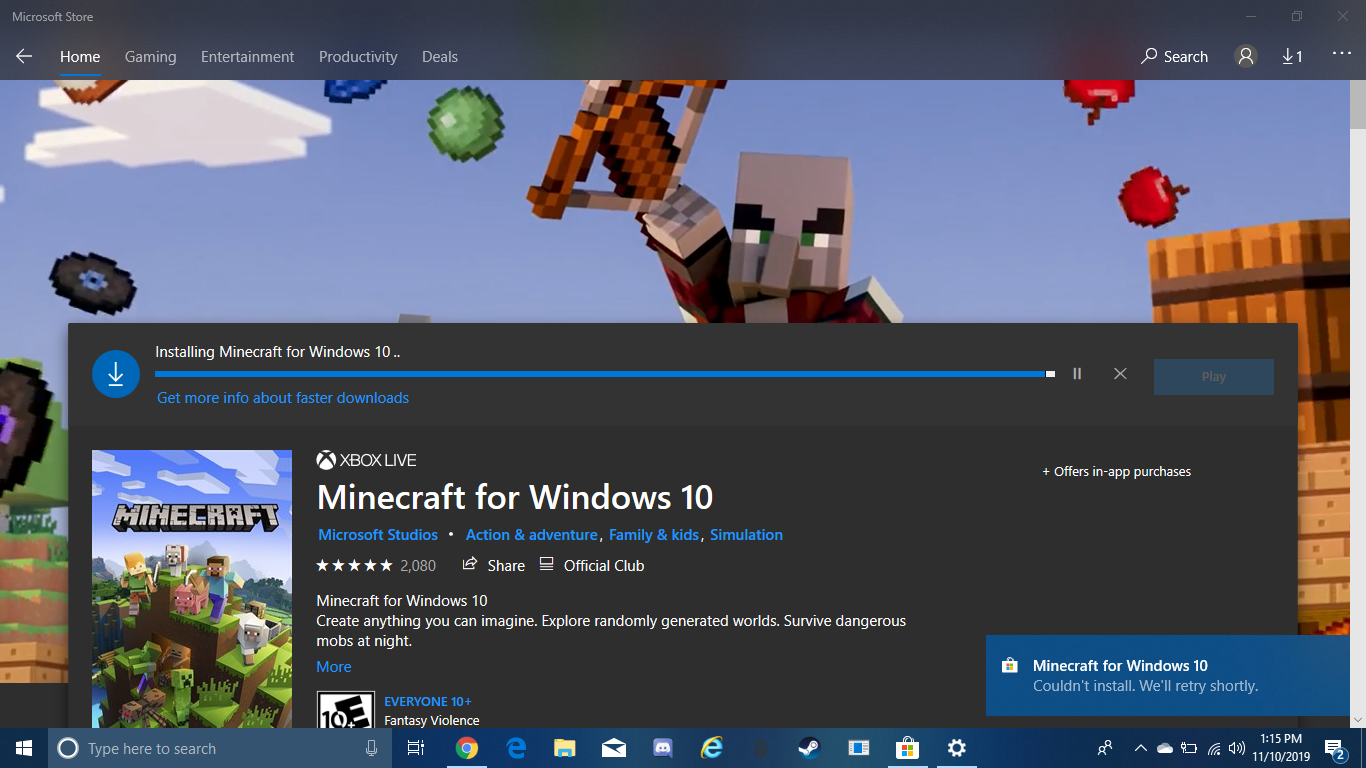Go back using the arrow in Store header

point(24,57)
